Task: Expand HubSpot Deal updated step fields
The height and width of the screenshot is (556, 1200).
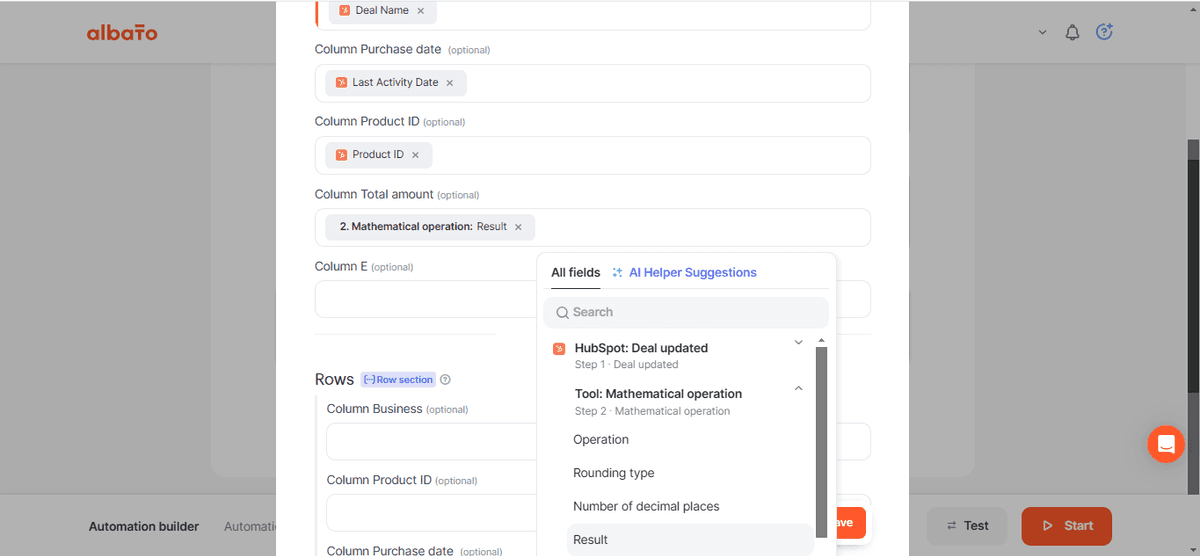Action: [x=798, y=342]
